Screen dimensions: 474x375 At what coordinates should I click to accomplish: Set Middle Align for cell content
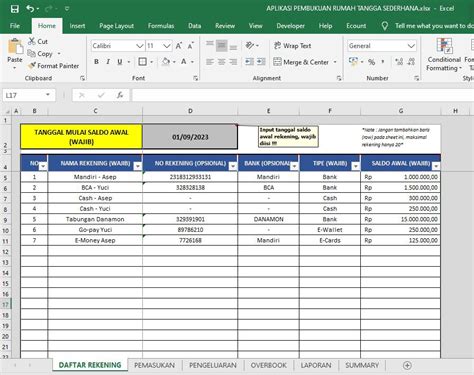[x=221, y=45]
